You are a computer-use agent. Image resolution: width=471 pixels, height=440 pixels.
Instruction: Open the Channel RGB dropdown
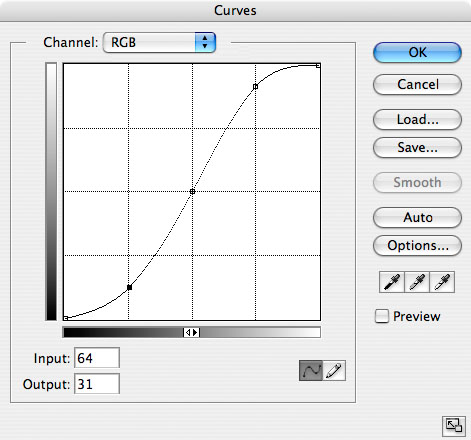pos(159,42)
